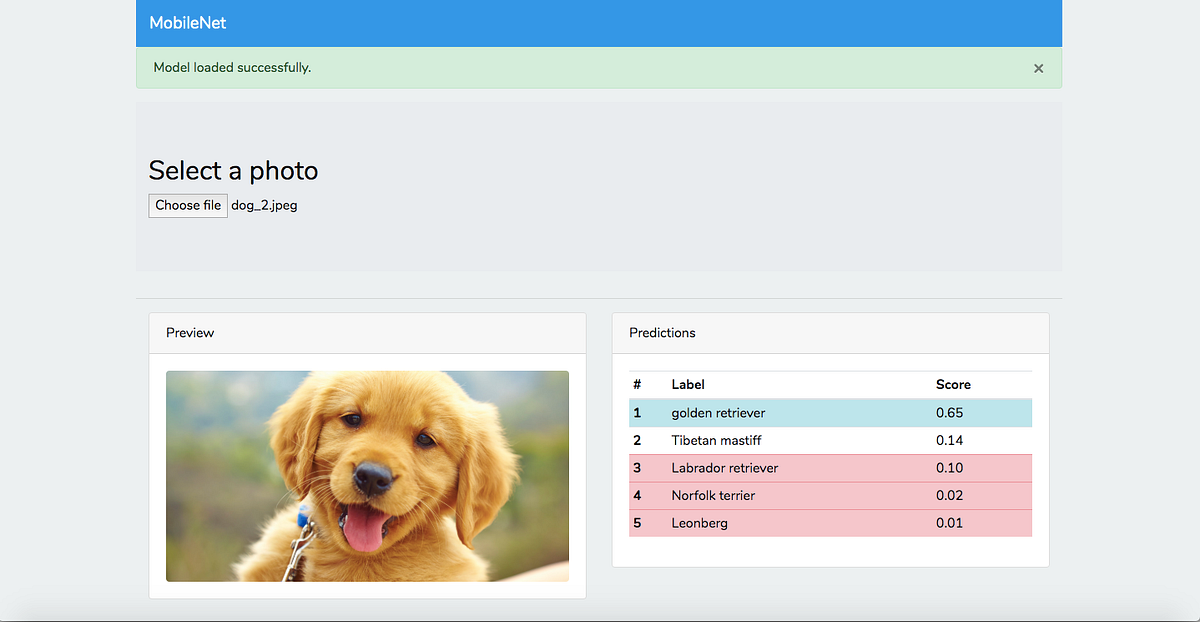Select the dog_2.jpeg filename text

263,205
